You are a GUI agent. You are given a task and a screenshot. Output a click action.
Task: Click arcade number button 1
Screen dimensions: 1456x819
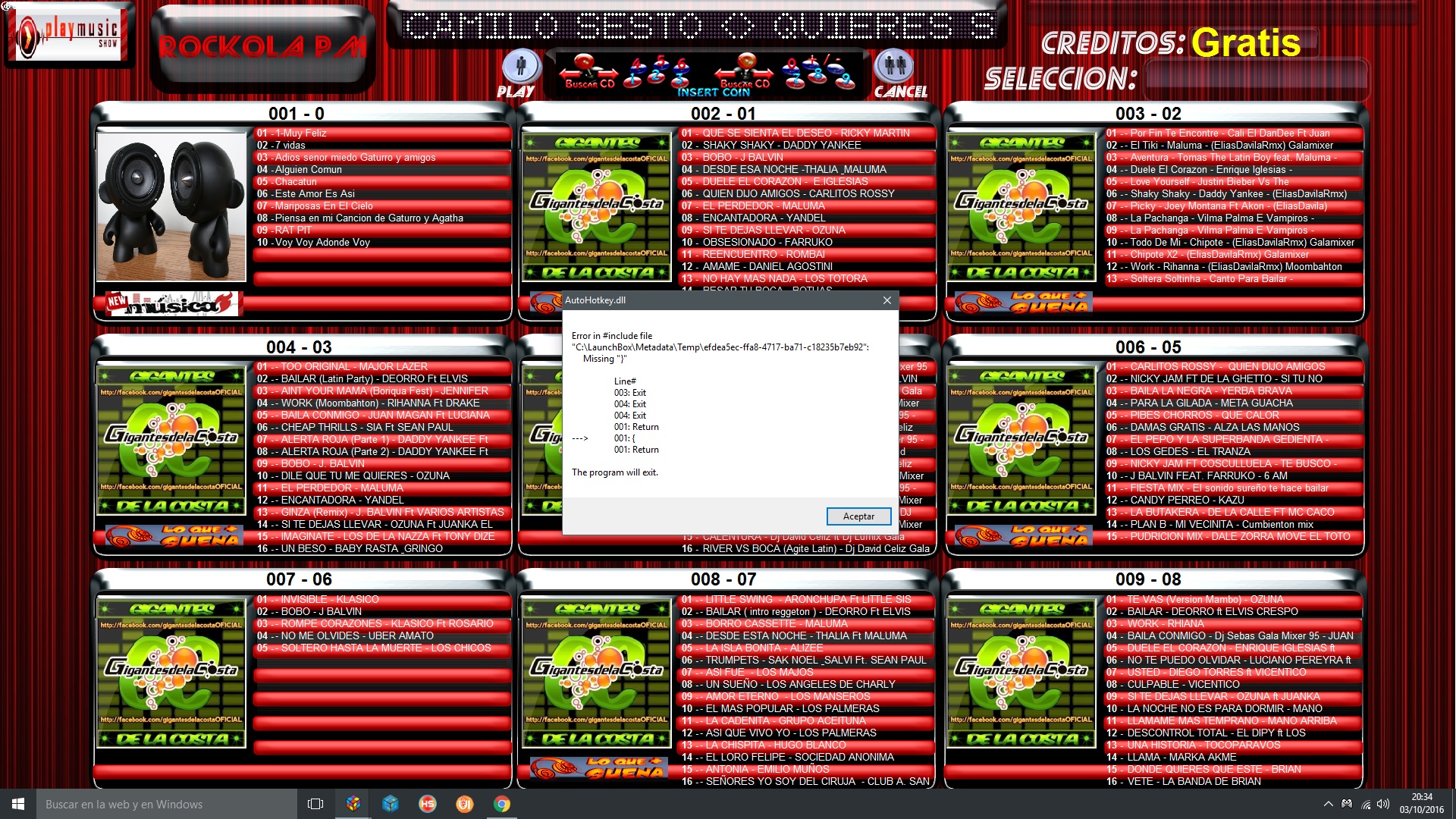[x=632, y=80]
